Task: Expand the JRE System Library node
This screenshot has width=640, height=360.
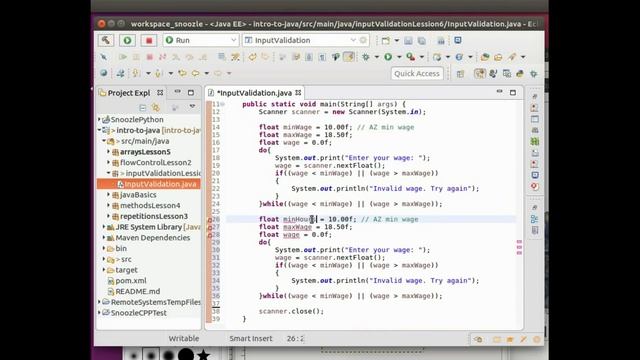Action: tap(104, 227)
